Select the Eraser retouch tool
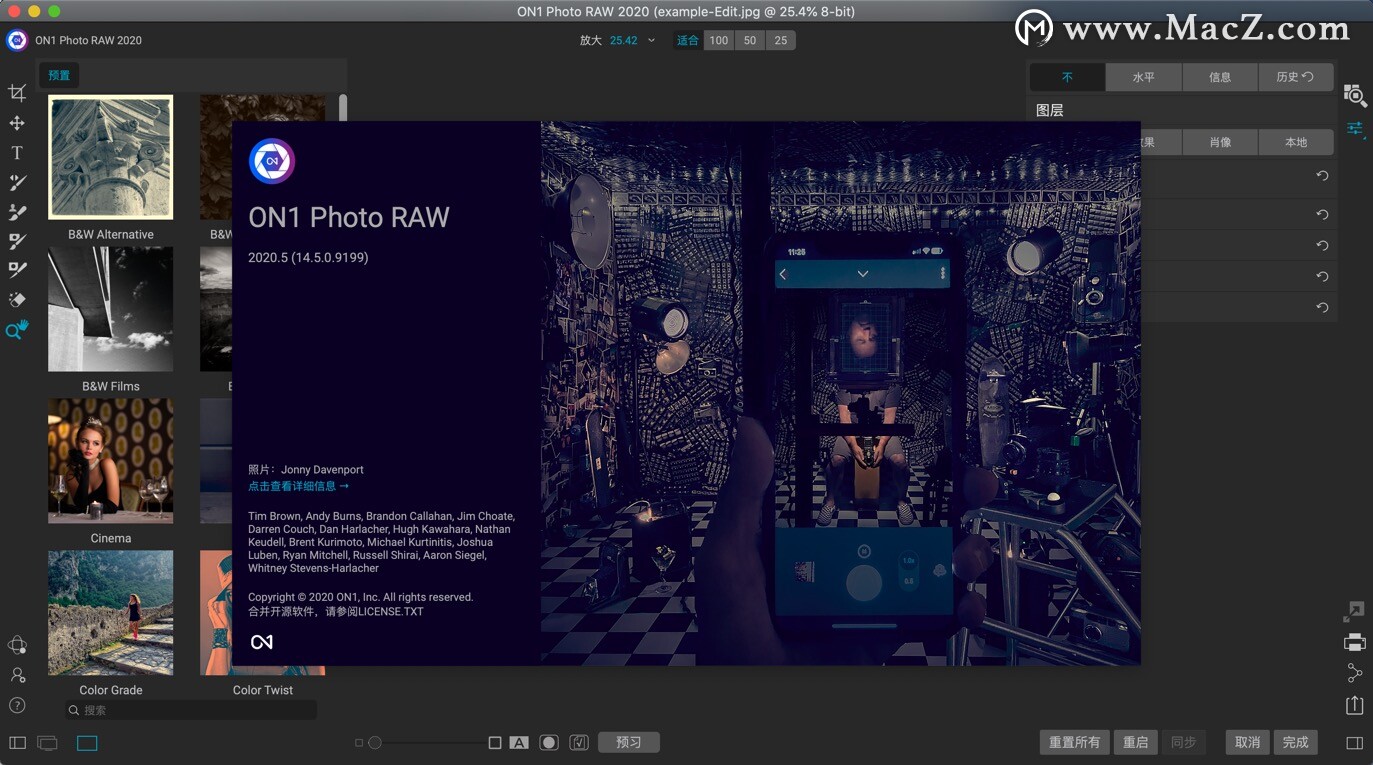Image resolution: width=1373 pixels, height=765 pixels. coord(17,299)
